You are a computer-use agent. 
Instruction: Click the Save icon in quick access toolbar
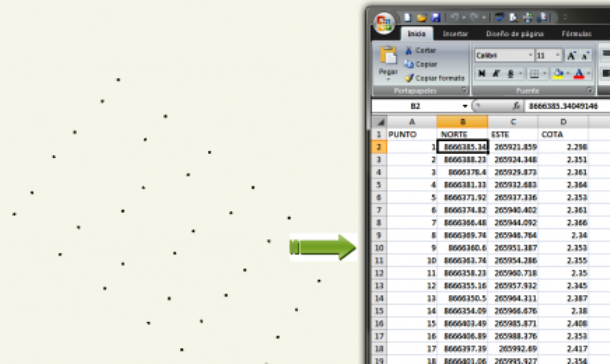(436, 17)
